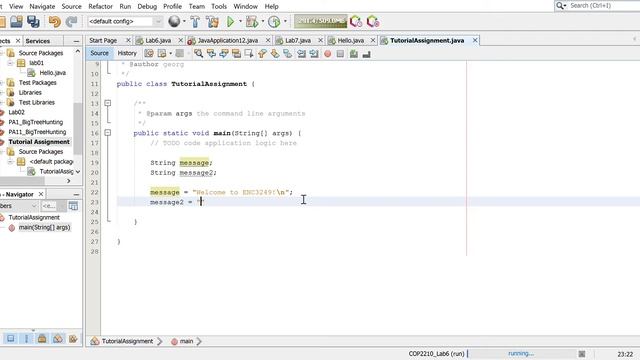Switch to the JavaApplication12.java tab
This screenshot has width=640, height=360.
pos(228,40)
